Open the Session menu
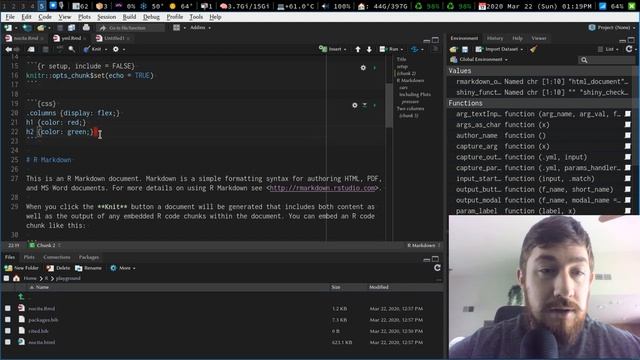Image resolution: width=640 pixels, height=360 pixels. [107, 17]
